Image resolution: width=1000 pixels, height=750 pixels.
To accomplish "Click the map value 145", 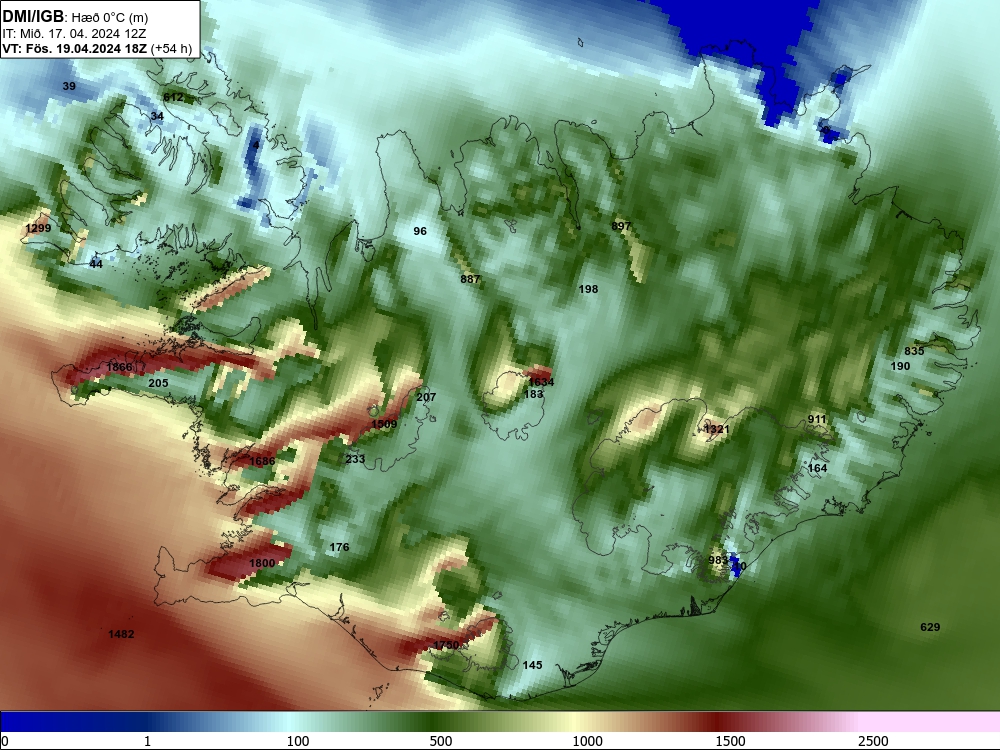I will (x=533, y=665).
